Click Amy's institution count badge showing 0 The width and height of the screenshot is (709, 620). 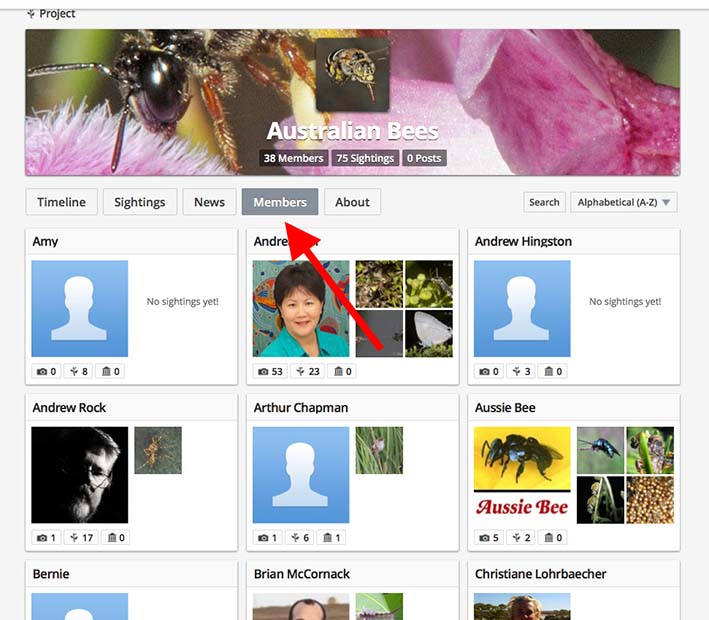click(x=111, y=371)
